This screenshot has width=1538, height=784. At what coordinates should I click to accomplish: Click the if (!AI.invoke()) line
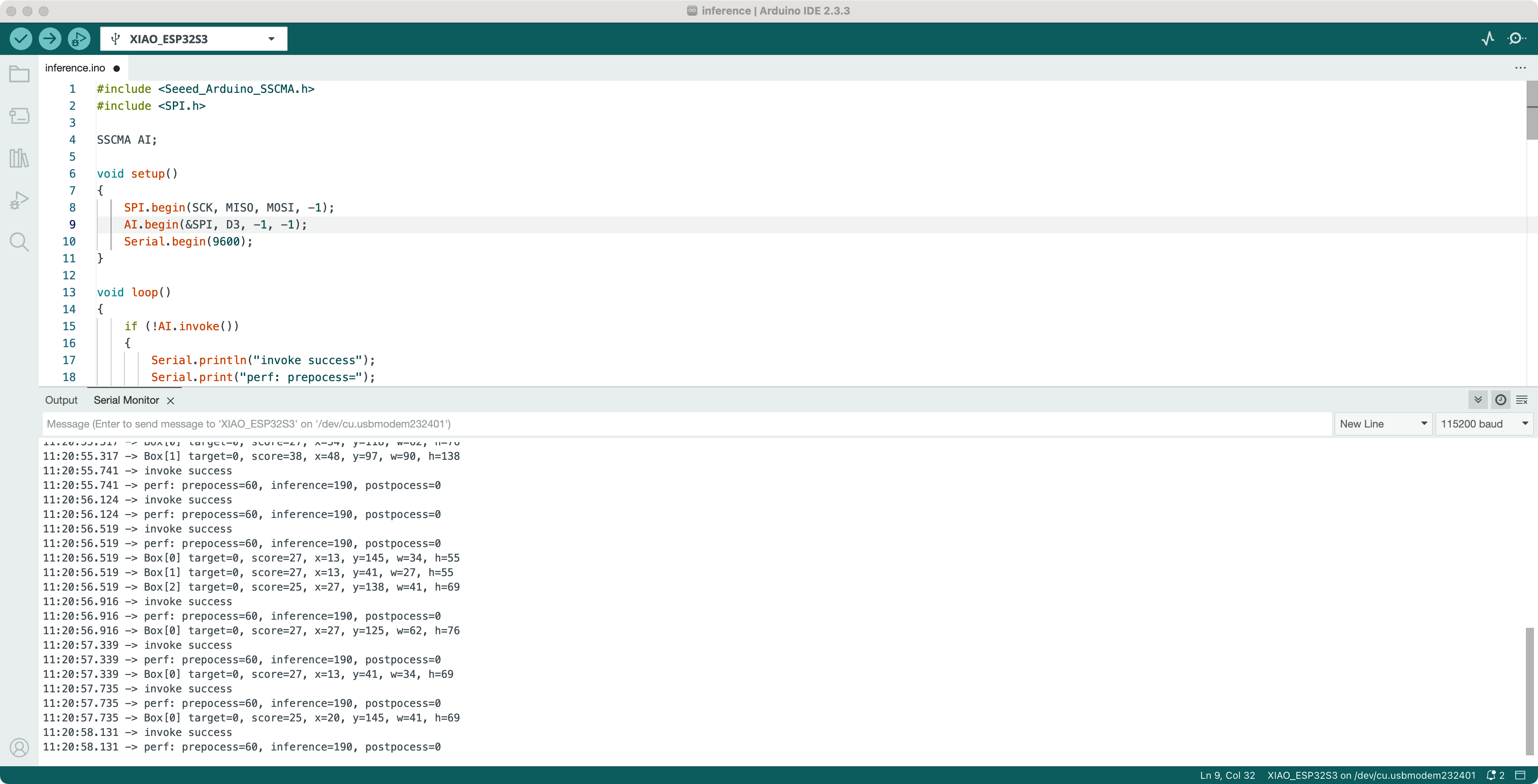181,326
